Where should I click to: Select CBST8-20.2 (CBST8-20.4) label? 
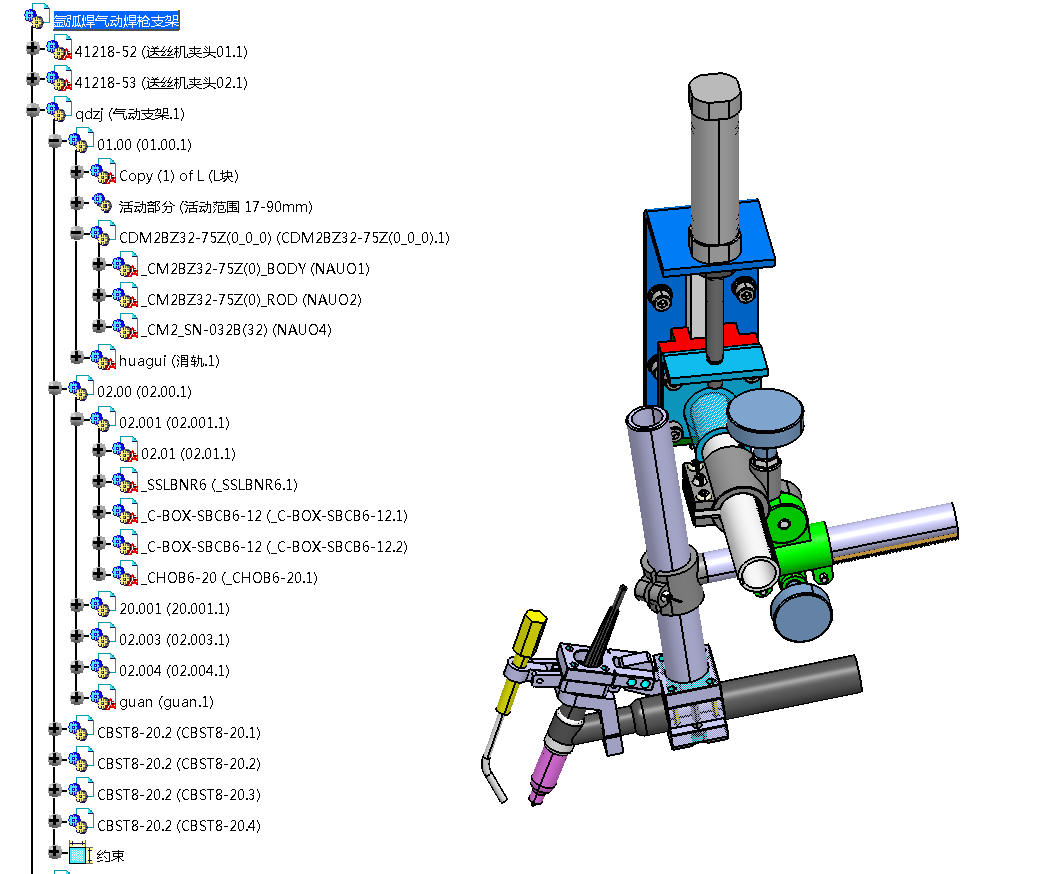tap(179, 826)
